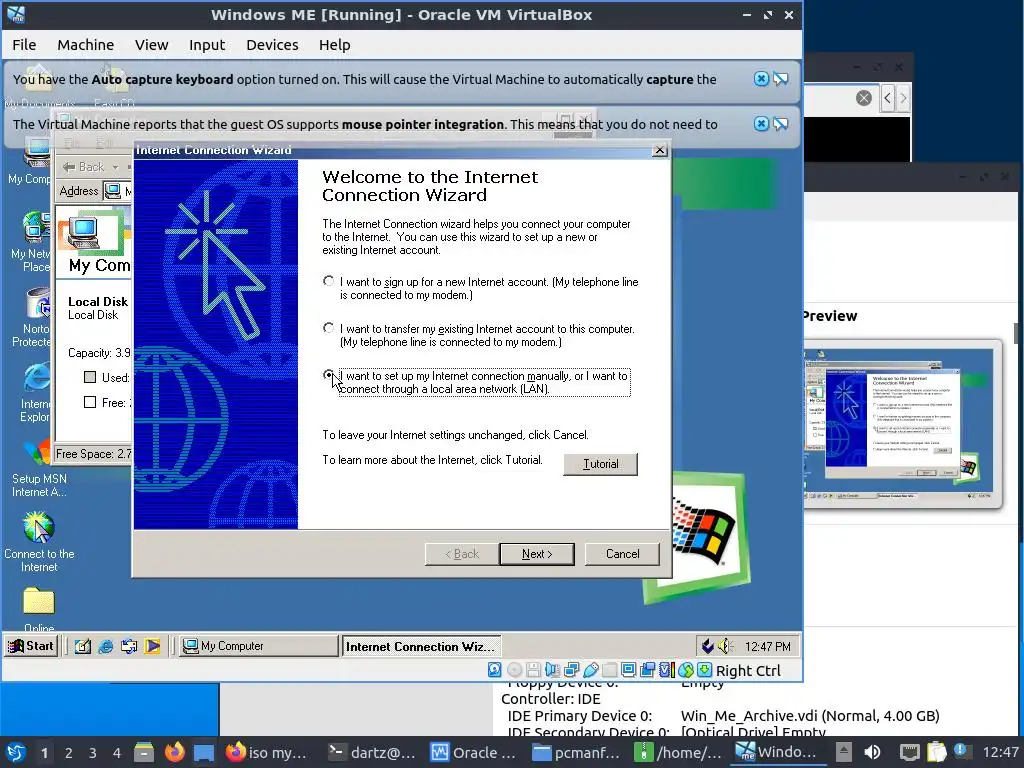Click the host panel network icon

click(909, 752)
